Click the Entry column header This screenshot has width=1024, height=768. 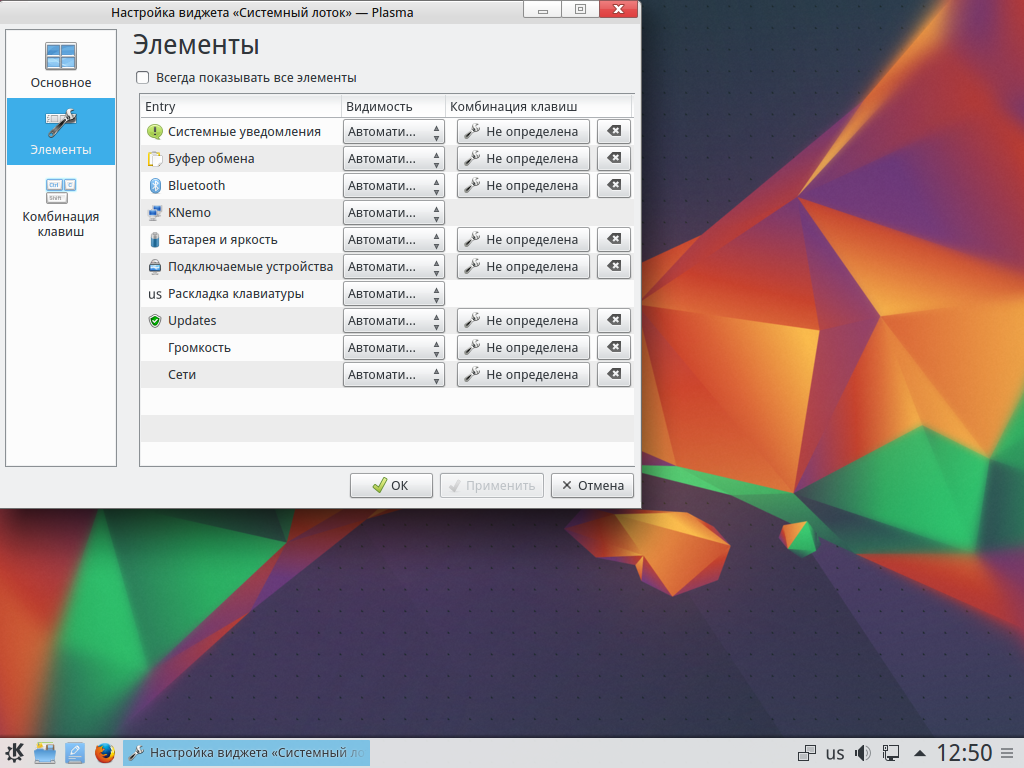click(x=241, y=106)
